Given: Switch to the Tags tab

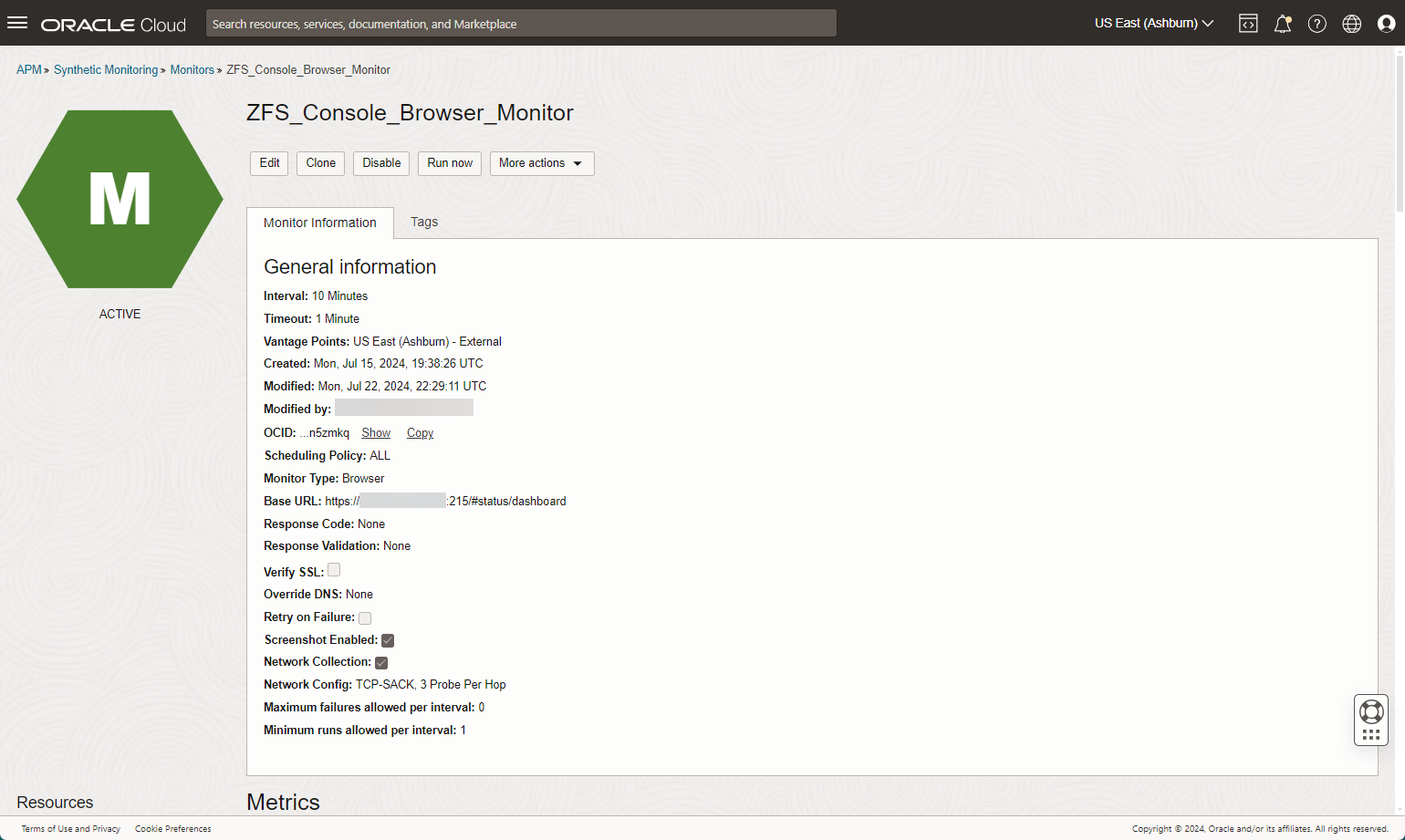Looking at the screenshot, I should [423, 222].
